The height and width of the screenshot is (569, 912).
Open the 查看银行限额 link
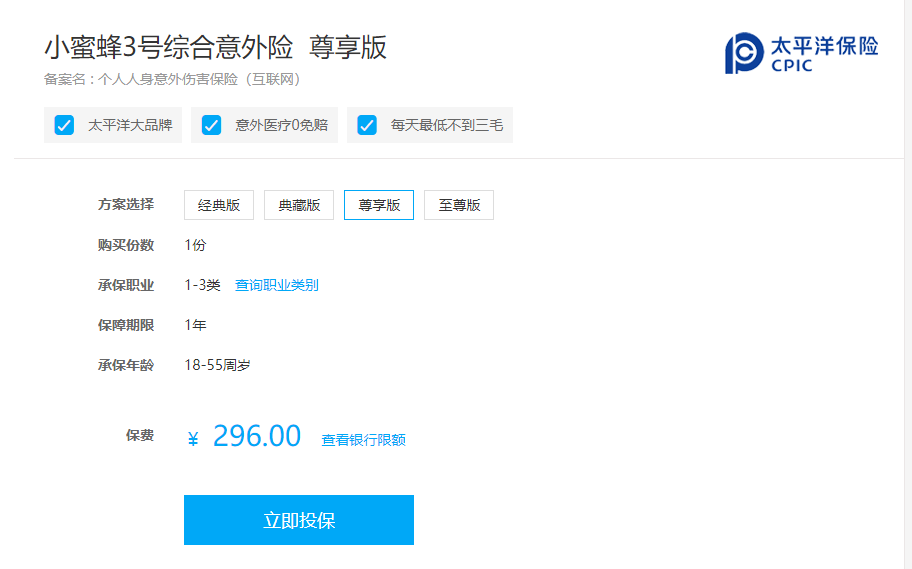coord(364,440)
